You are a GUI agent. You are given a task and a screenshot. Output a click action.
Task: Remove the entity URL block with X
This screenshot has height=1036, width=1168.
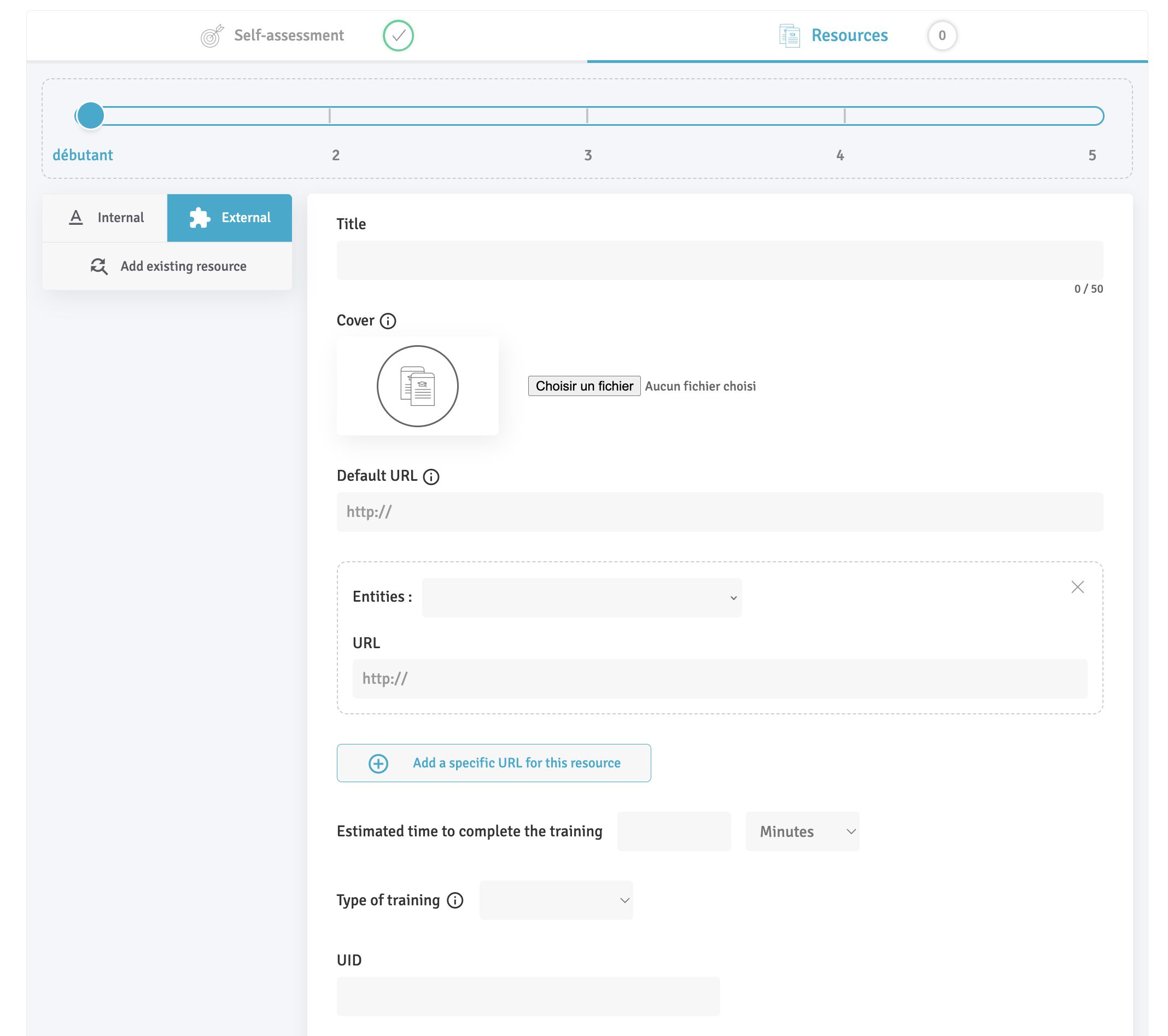(1077, 587)
